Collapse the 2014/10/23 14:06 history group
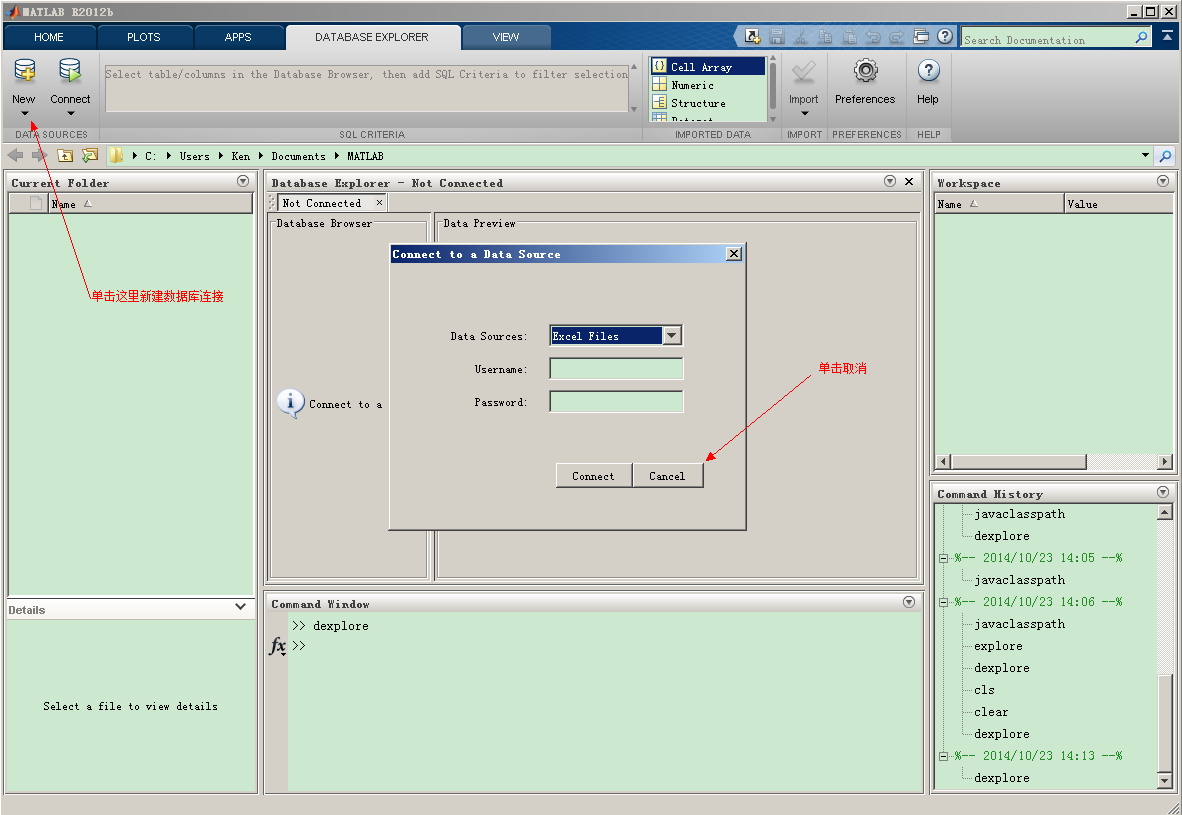 [943, 602]
